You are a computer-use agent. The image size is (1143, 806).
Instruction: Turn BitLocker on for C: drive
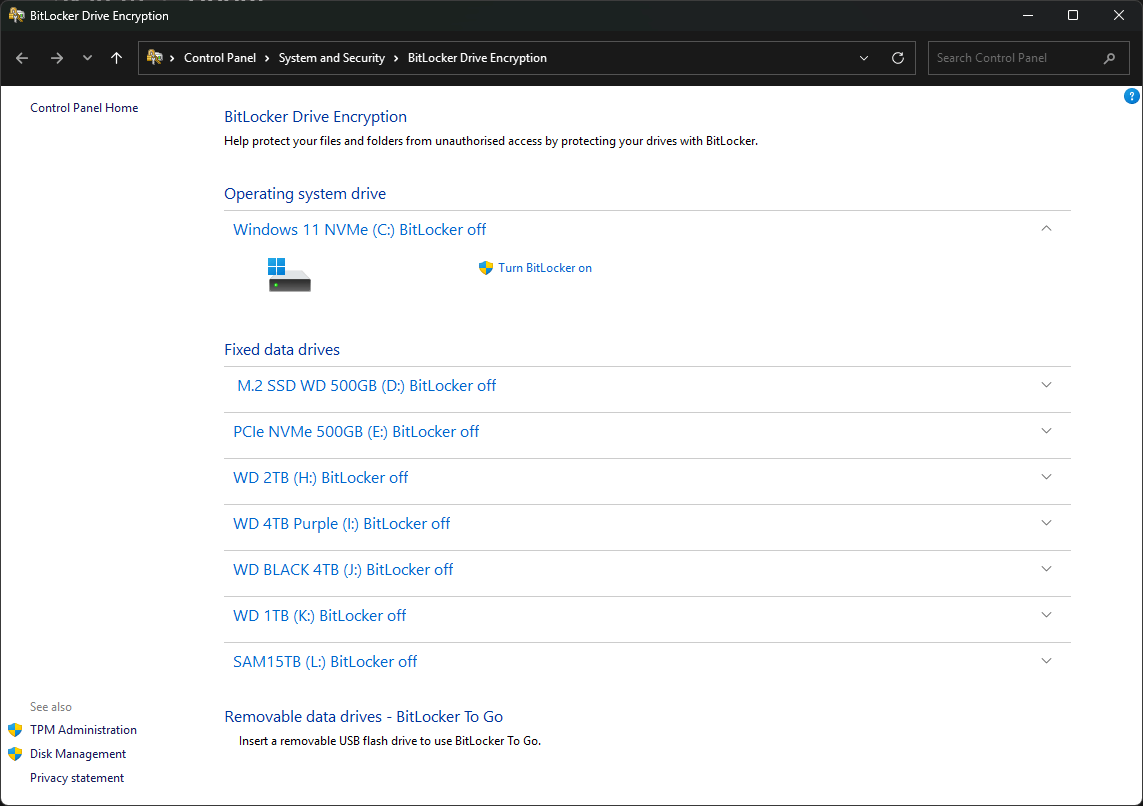[x=544, y=268]
